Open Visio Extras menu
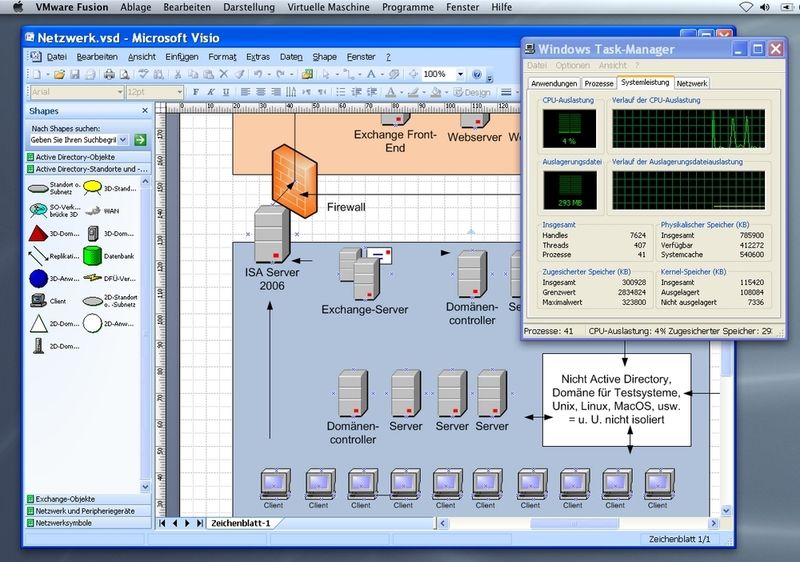 click(258, 57)
